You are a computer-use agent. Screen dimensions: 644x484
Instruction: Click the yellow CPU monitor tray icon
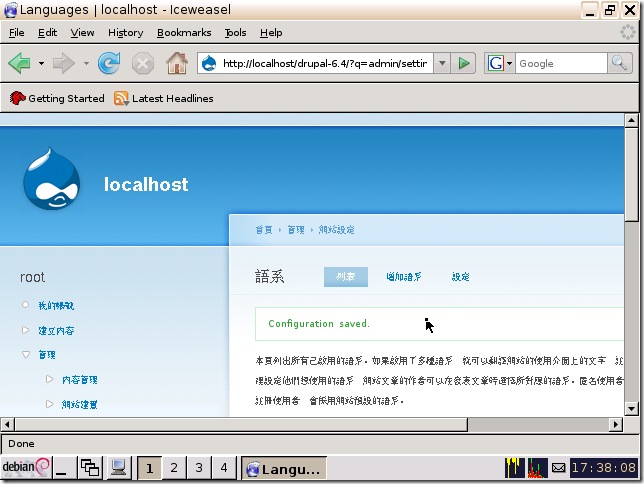pyautogui.click(x=515, y=468)
